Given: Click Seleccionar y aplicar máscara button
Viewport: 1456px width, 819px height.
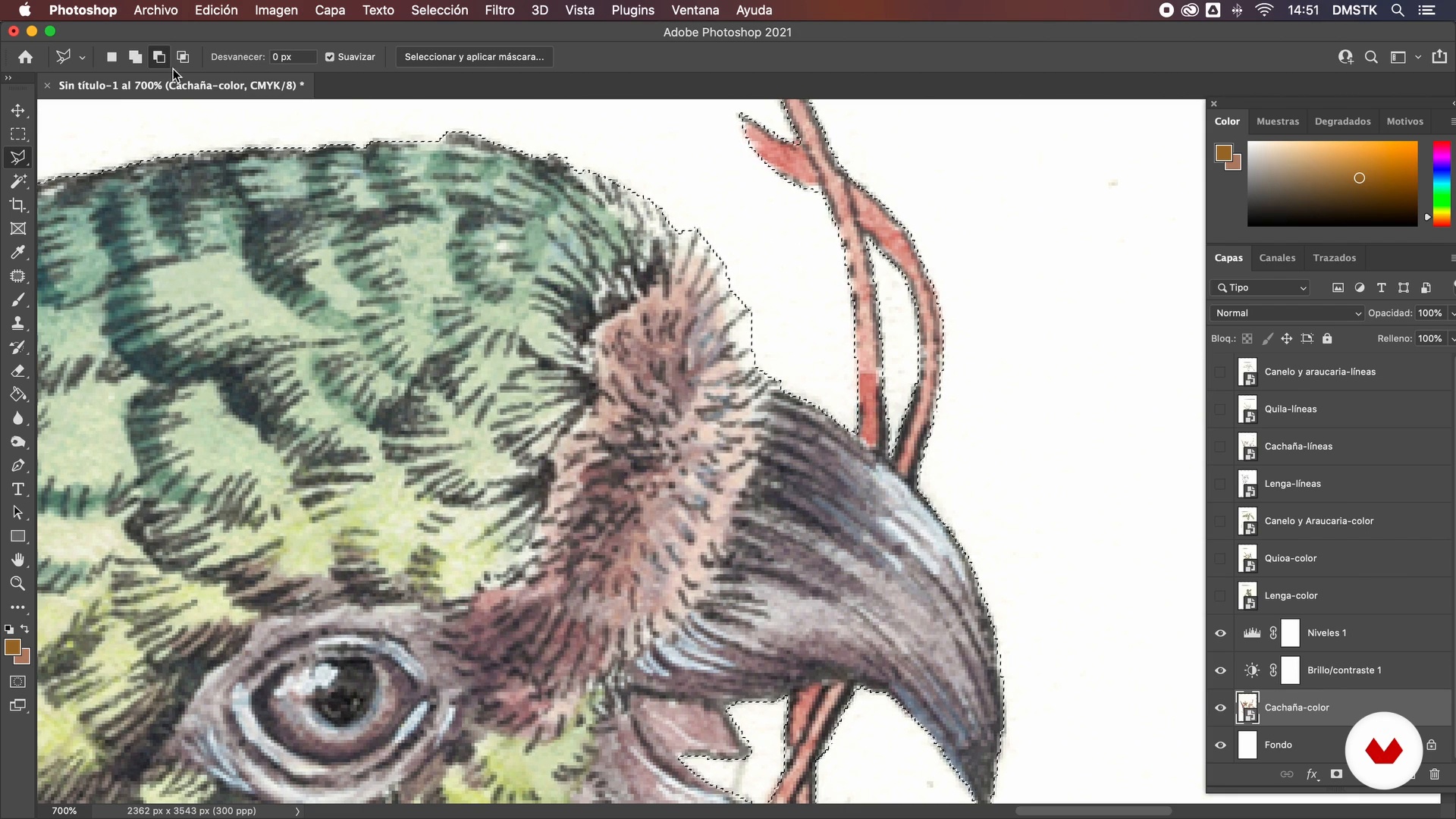Looking at the screenshot, I should [474, 57].
